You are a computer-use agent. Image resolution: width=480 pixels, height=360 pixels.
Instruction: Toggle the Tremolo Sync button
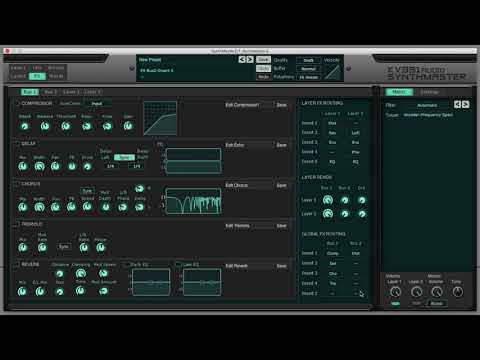pyautogui.click(x=64, y=247)
